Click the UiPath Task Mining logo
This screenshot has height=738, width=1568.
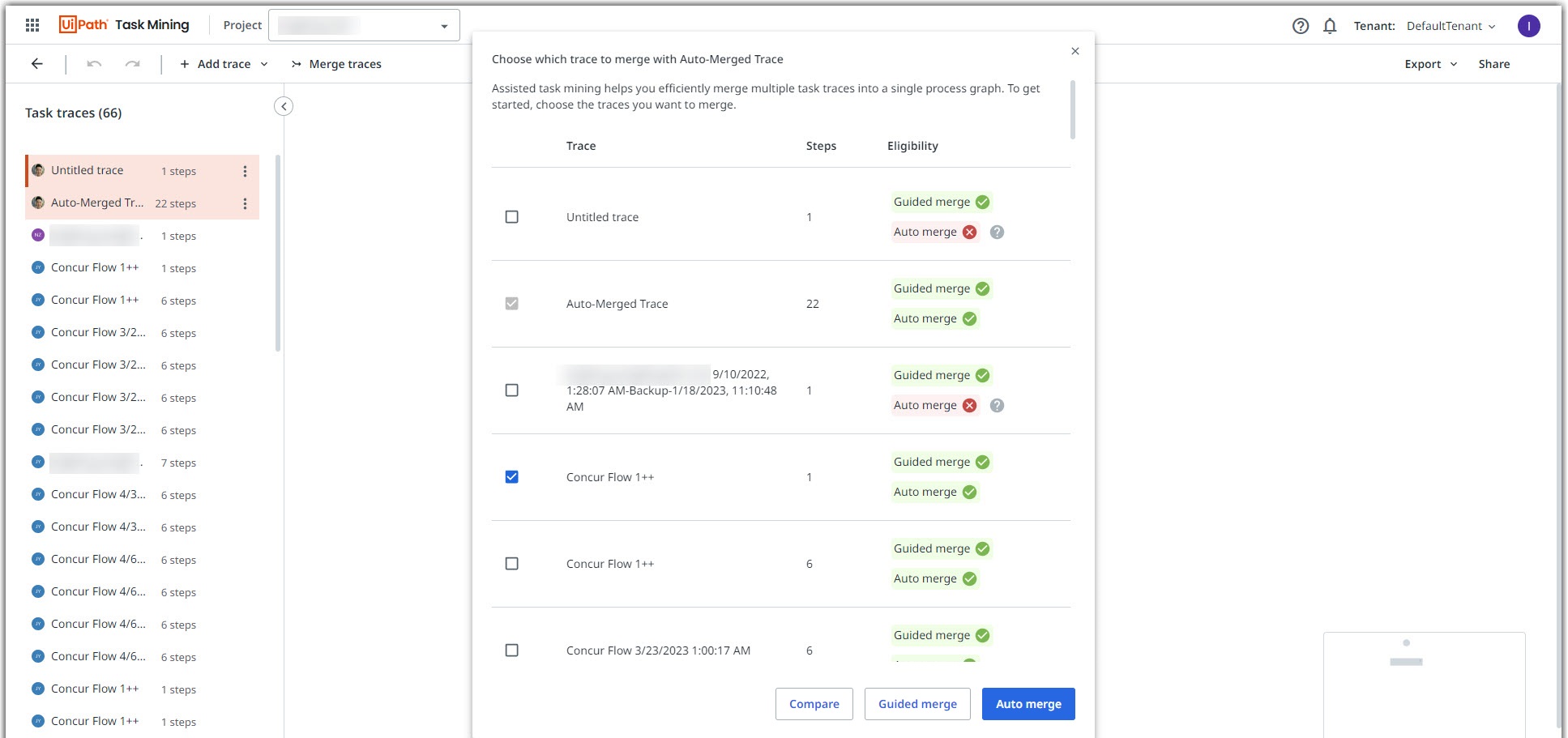[x=124, y=25]
